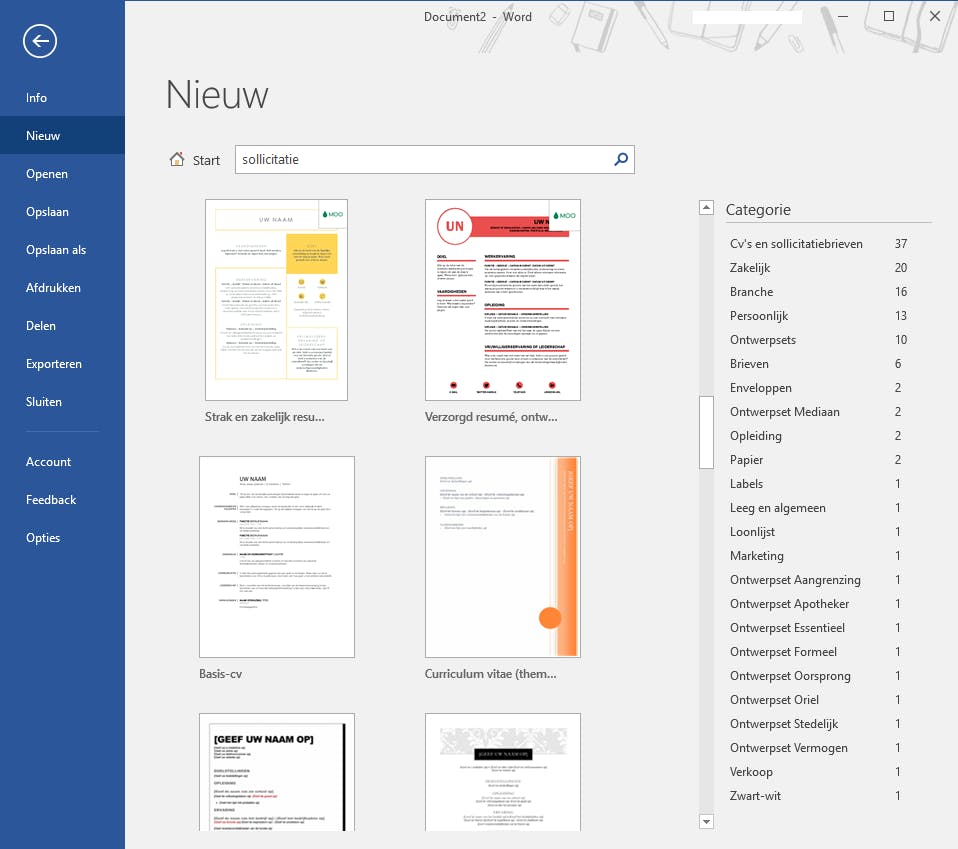Select Strak en zakelijk resumé template
This screenshot has height=849, width=958.
(277, 300)
